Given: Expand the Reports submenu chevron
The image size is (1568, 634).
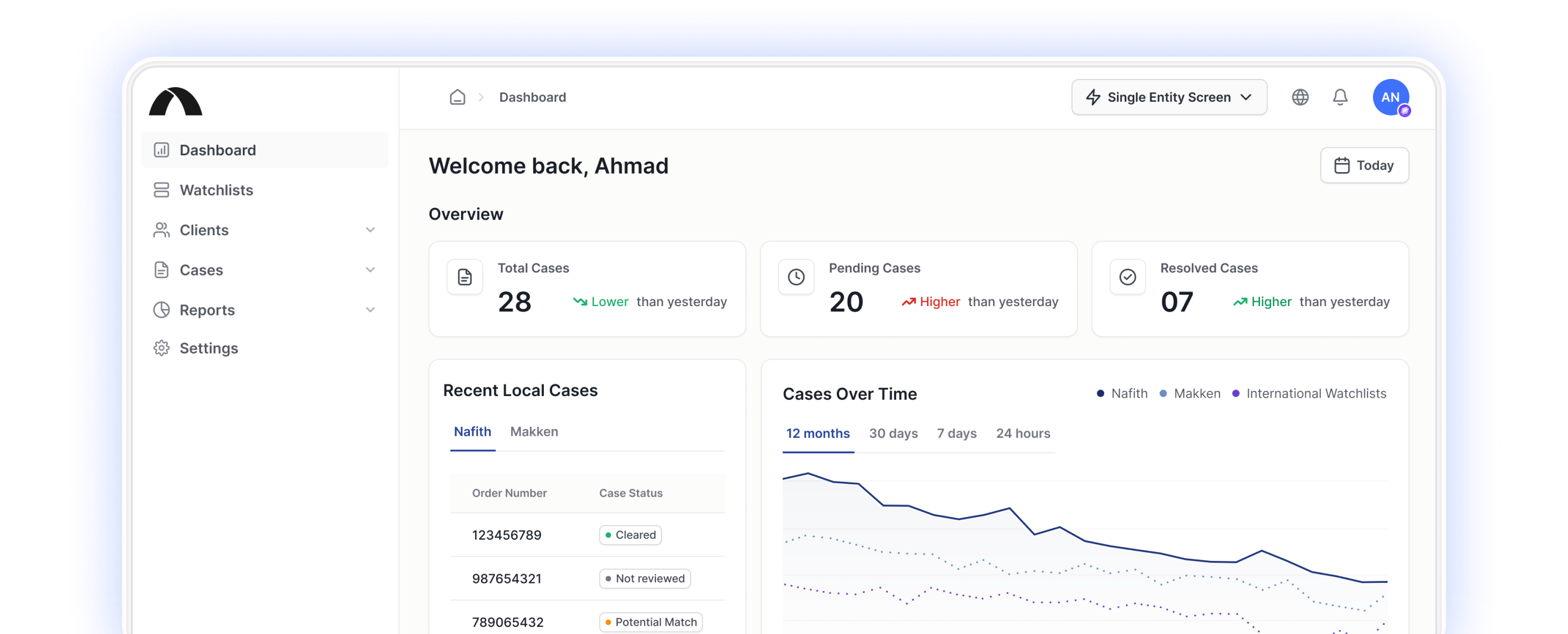Looking at the screenshot, I should pyautogui.click(x=370, y=309).
